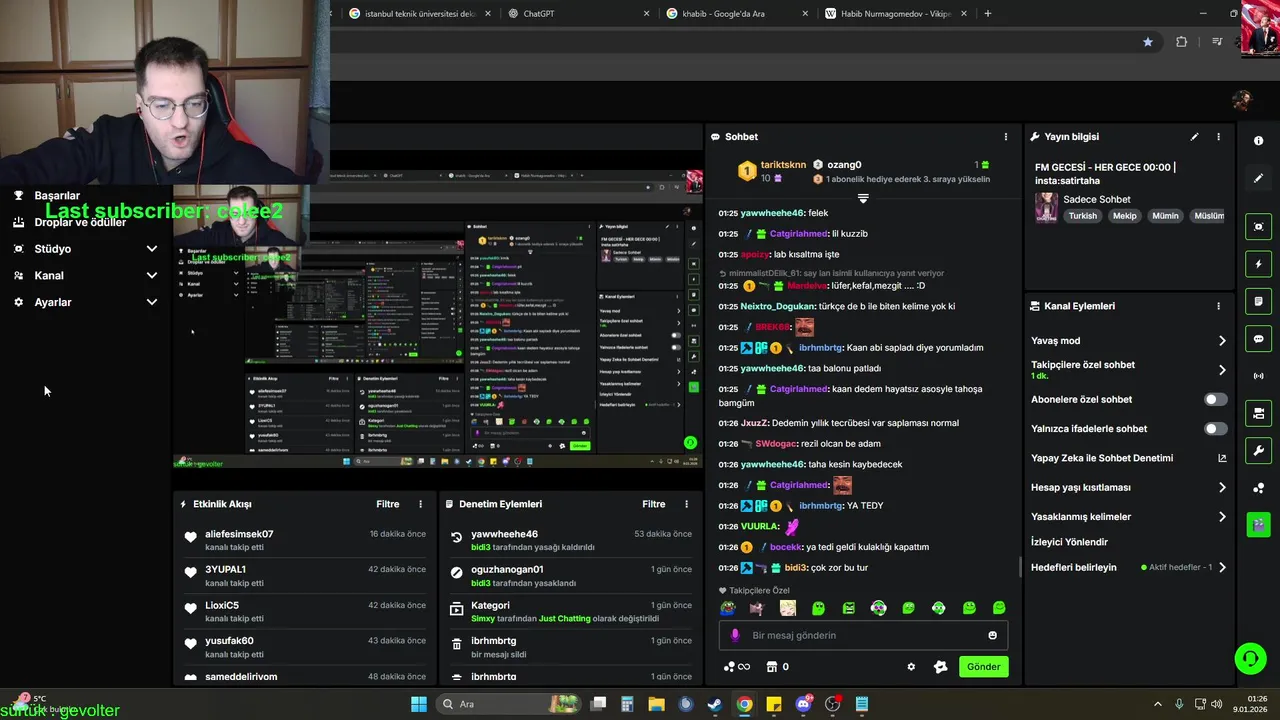Click the green clapperboard clip icon
Screen dimensions: 1280x720
[x=1258, y=524]
